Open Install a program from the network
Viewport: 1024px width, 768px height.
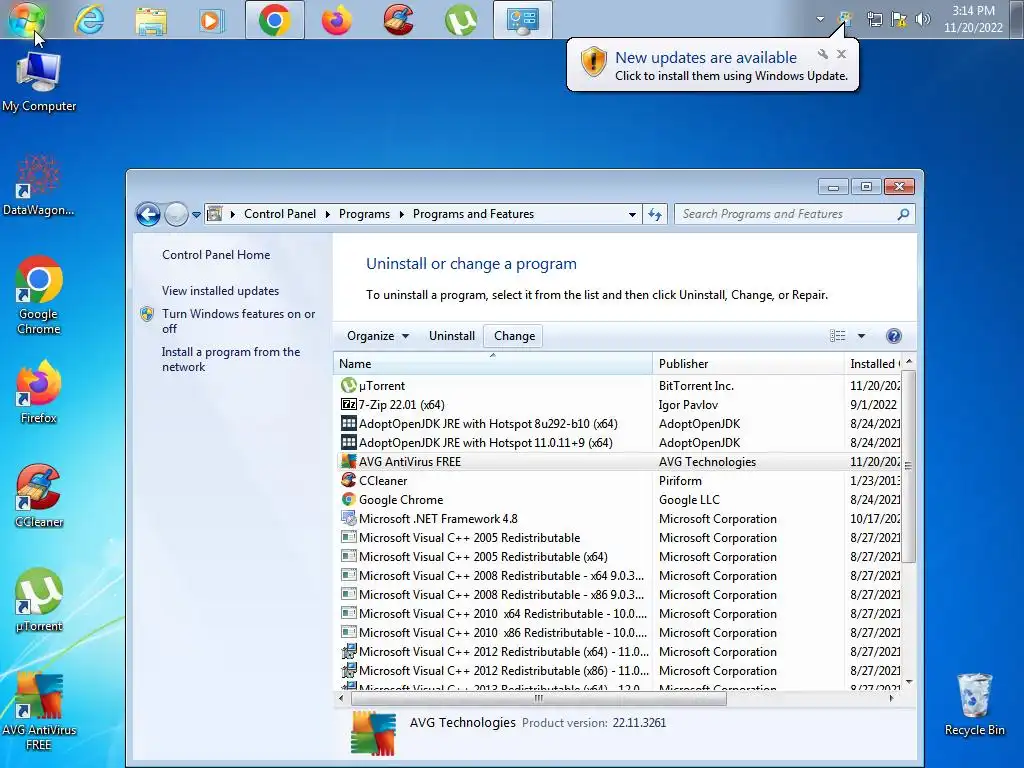[231, 359]
